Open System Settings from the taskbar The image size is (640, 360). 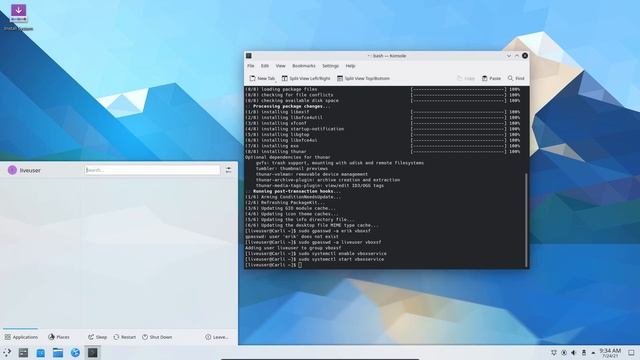click(23, 353)
